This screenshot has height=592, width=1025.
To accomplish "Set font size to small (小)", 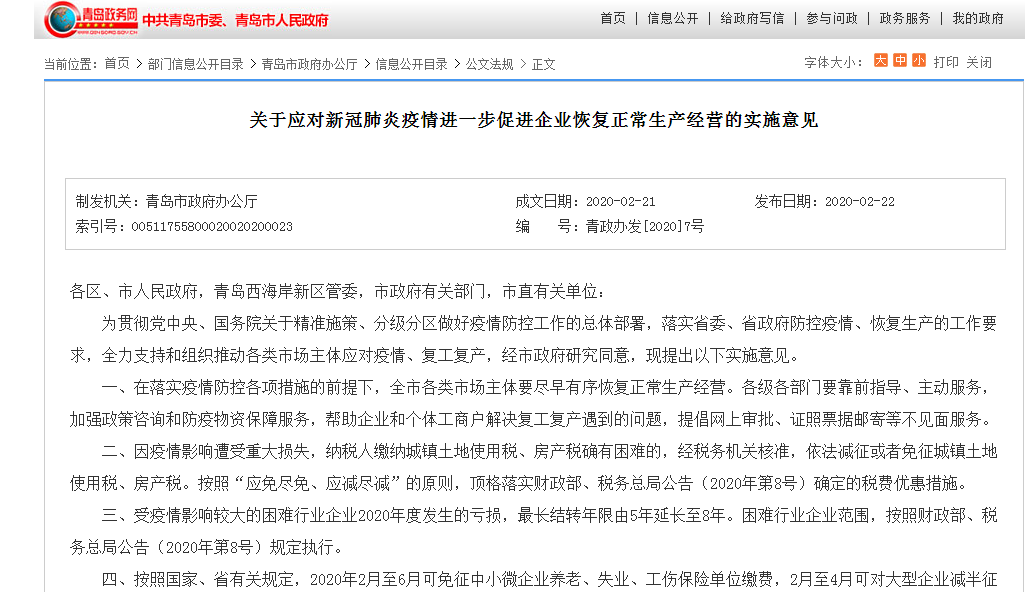I will click(919, 61).
